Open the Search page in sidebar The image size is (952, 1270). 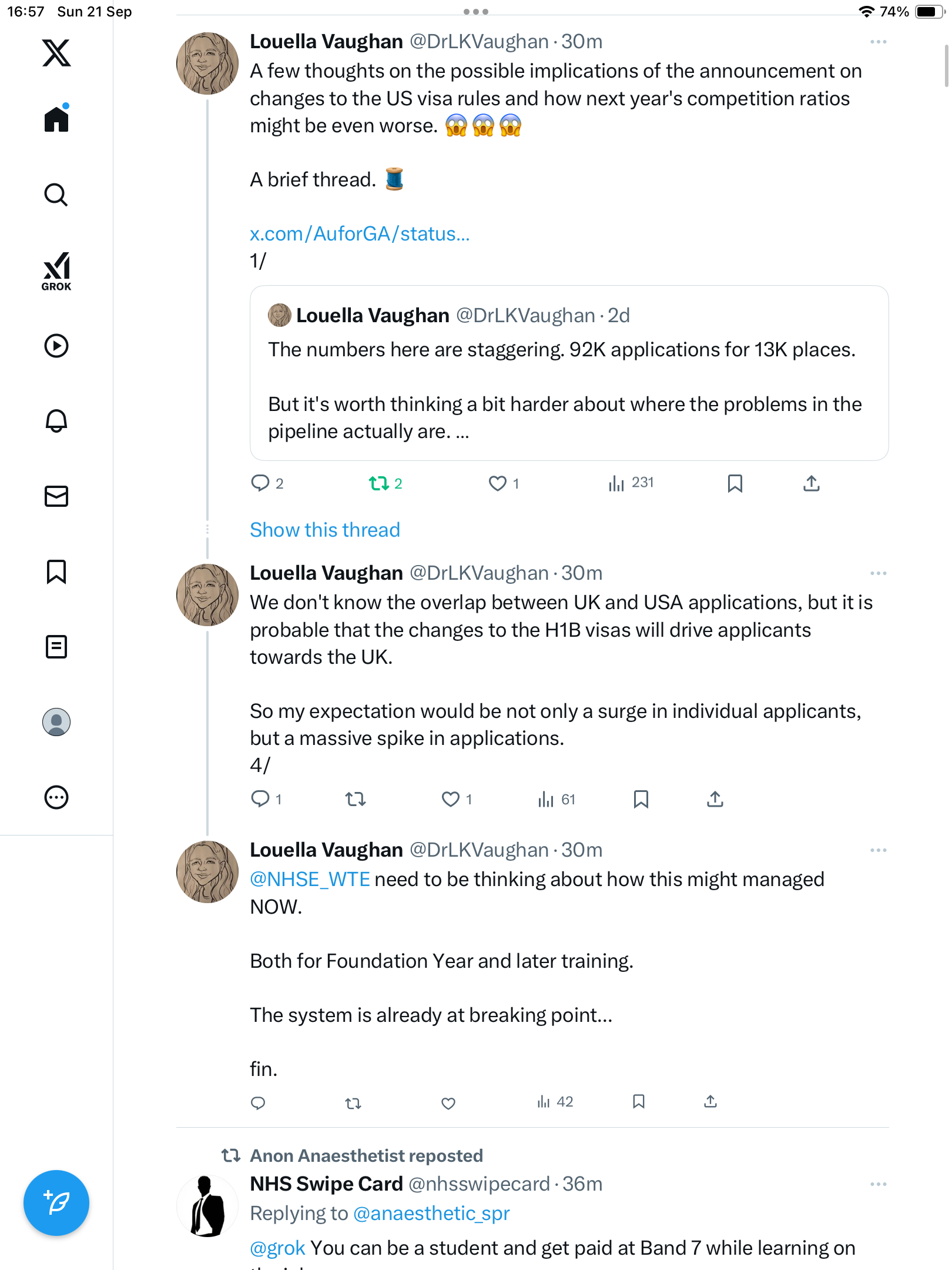[56, 195]
